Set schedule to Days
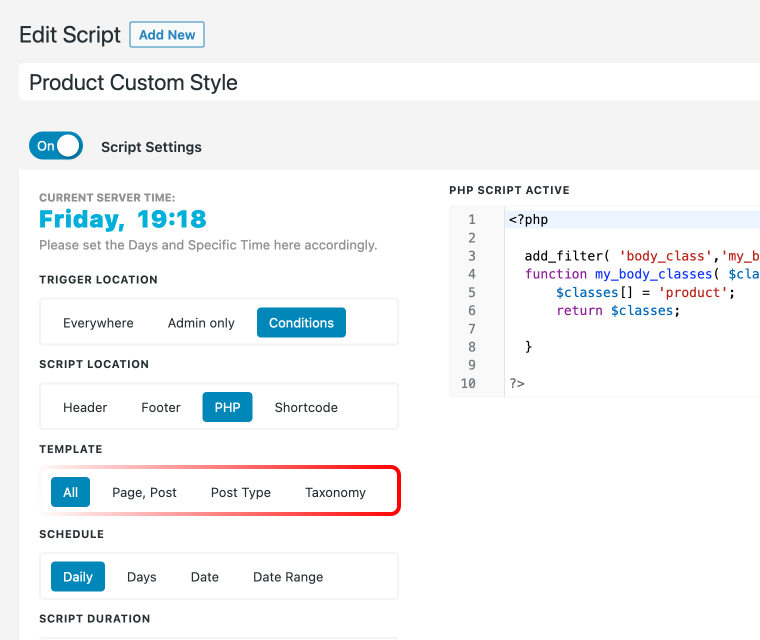 coord(142,576)
